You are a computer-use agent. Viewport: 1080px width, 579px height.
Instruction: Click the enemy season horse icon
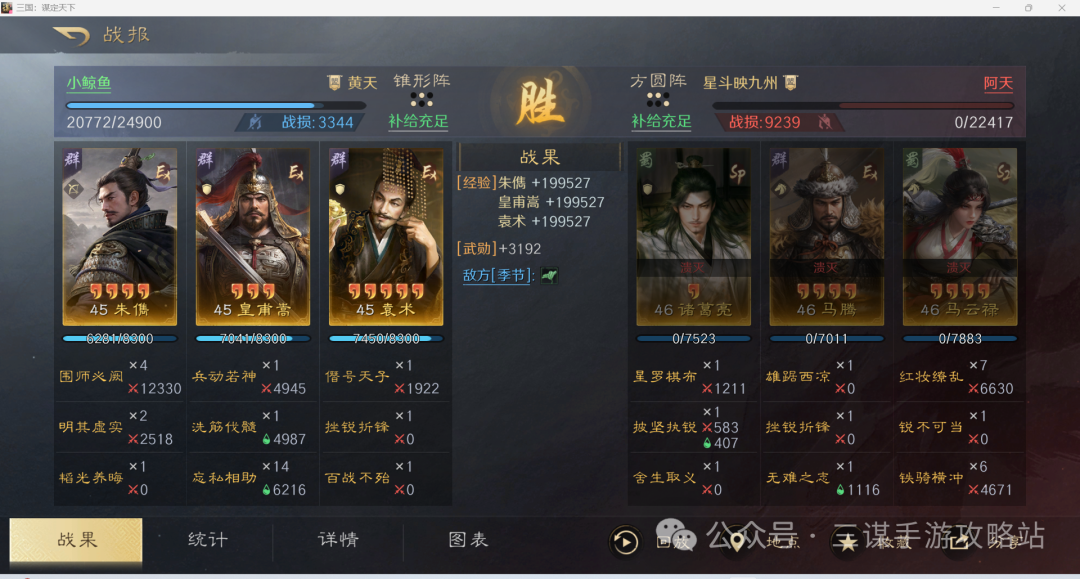(x=549, y=275)
